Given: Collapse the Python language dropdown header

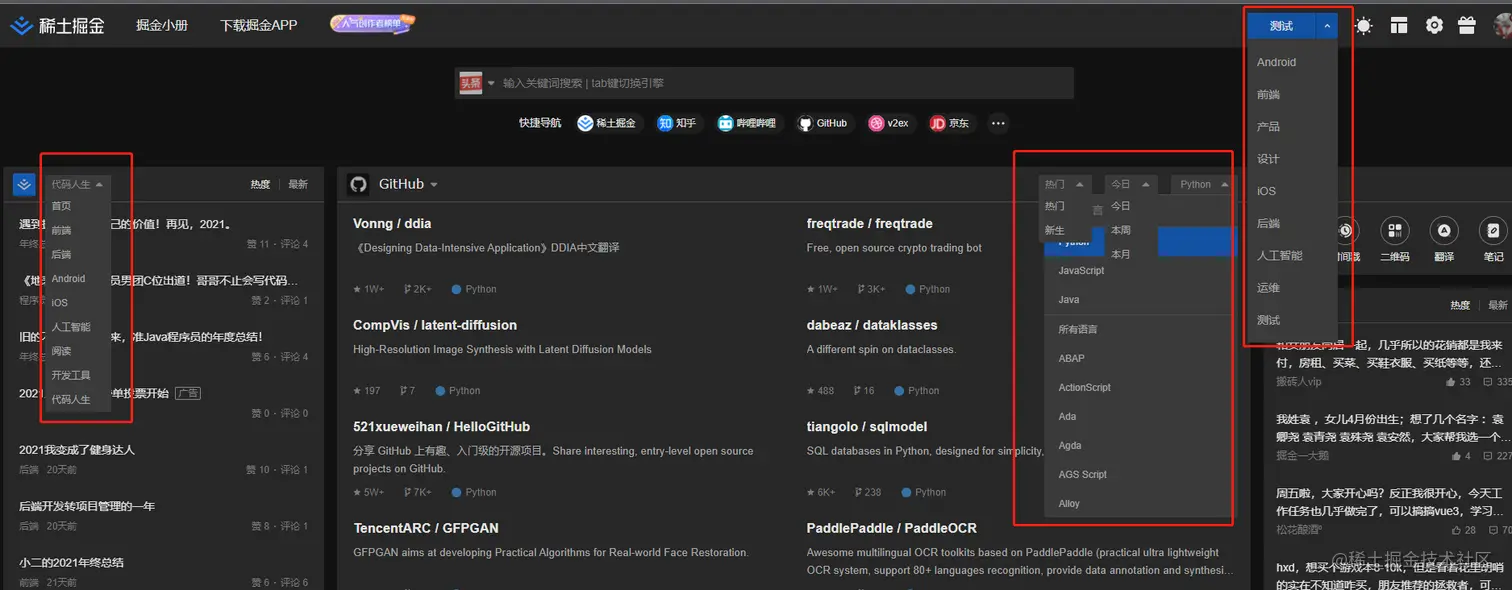Looking at the screenshot, I should 1202,184.
